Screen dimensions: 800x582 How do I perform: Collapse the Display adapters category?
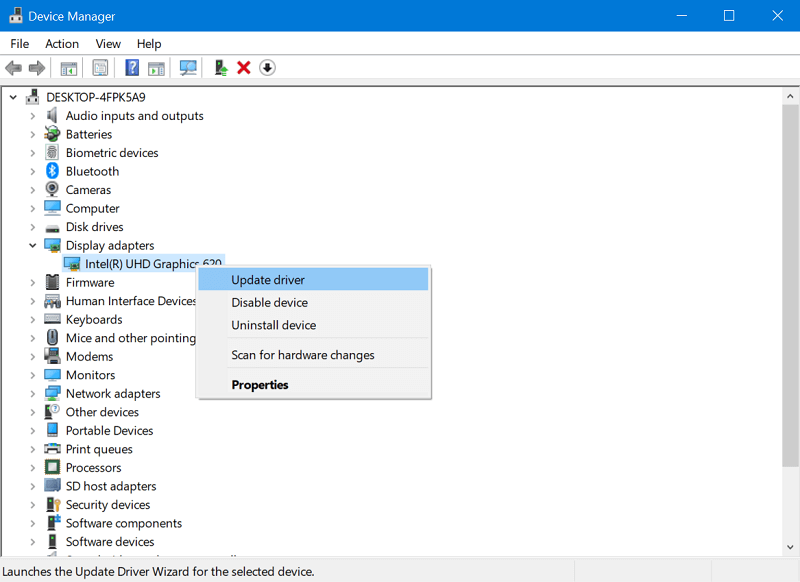[x=33, y=245]
